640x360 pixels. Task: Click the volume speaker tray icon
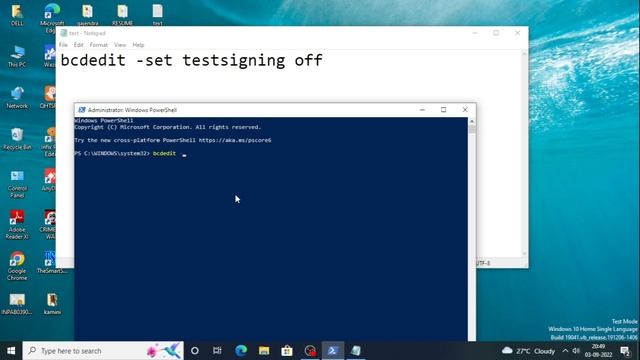tap(576, 351)
